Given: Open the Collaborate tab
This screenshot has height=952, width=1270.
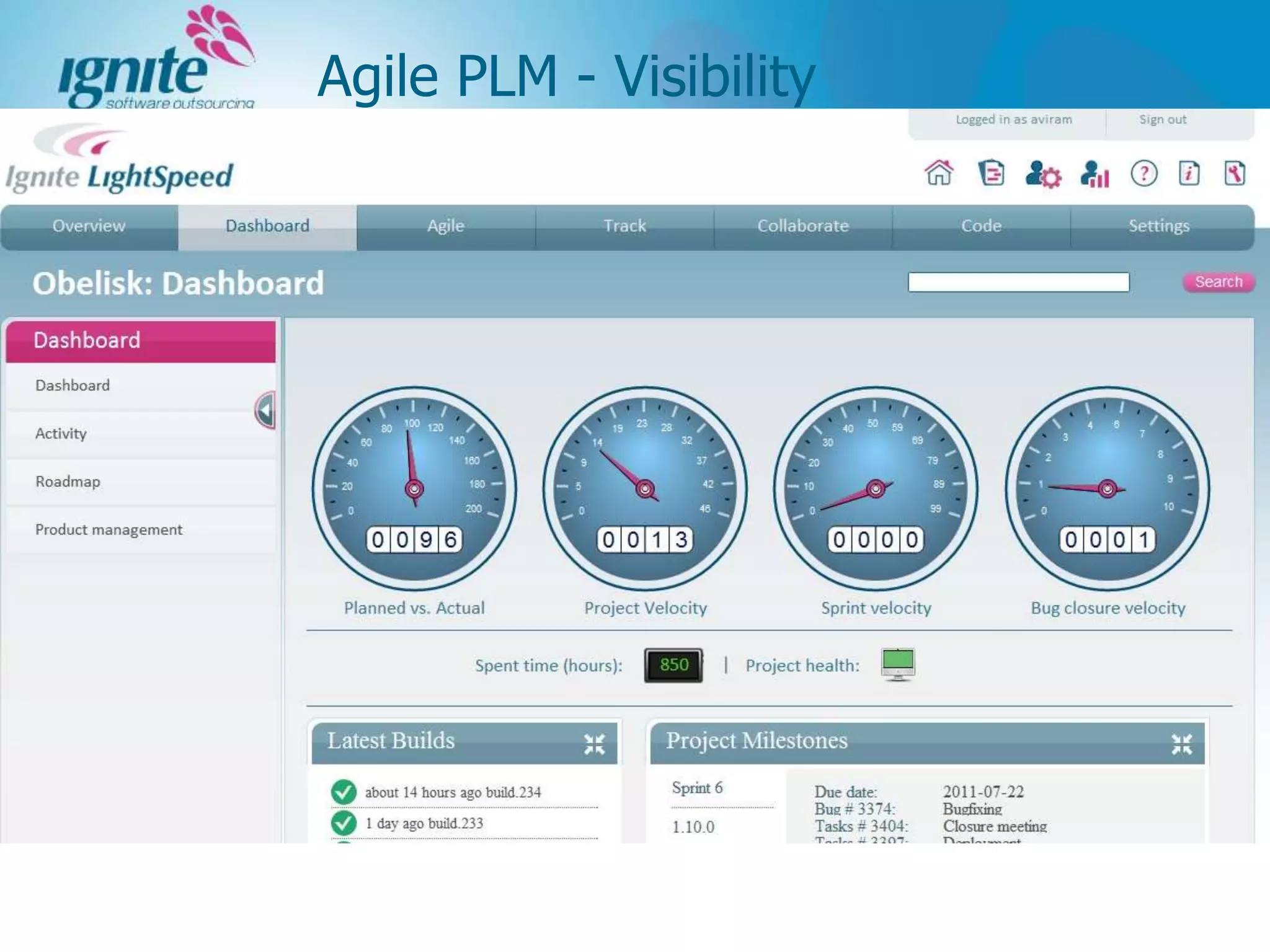Looking at the screenshot, I should point(803,226).
